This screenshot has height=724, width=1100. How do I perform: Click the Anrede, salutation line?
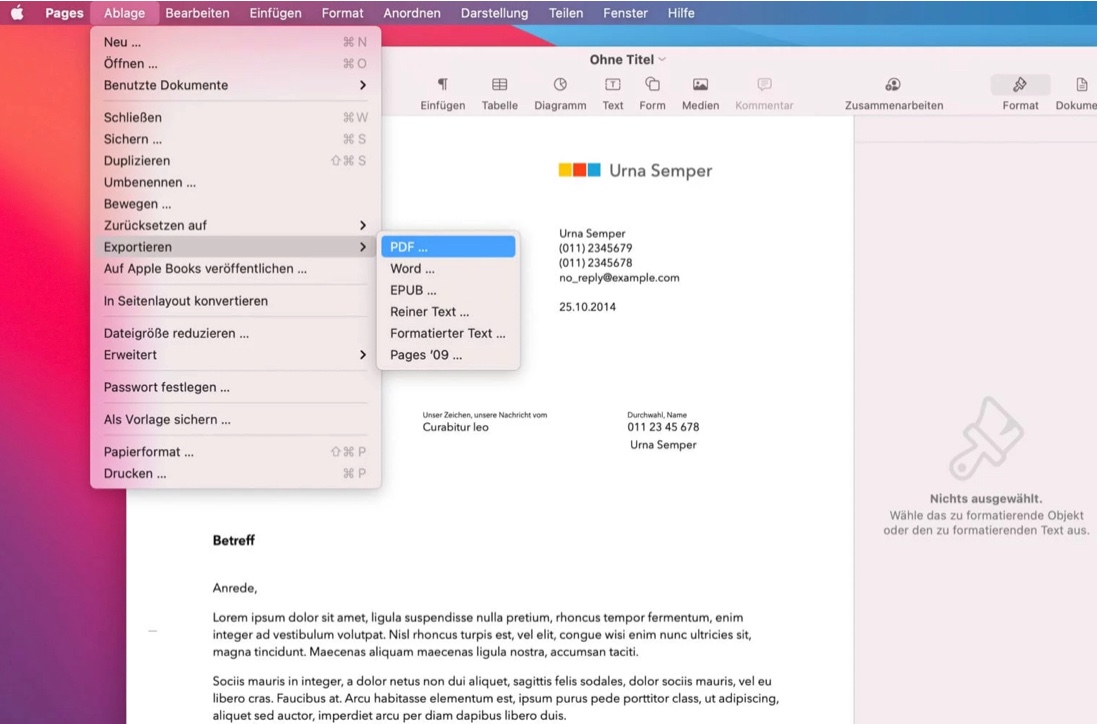[235, 588]
